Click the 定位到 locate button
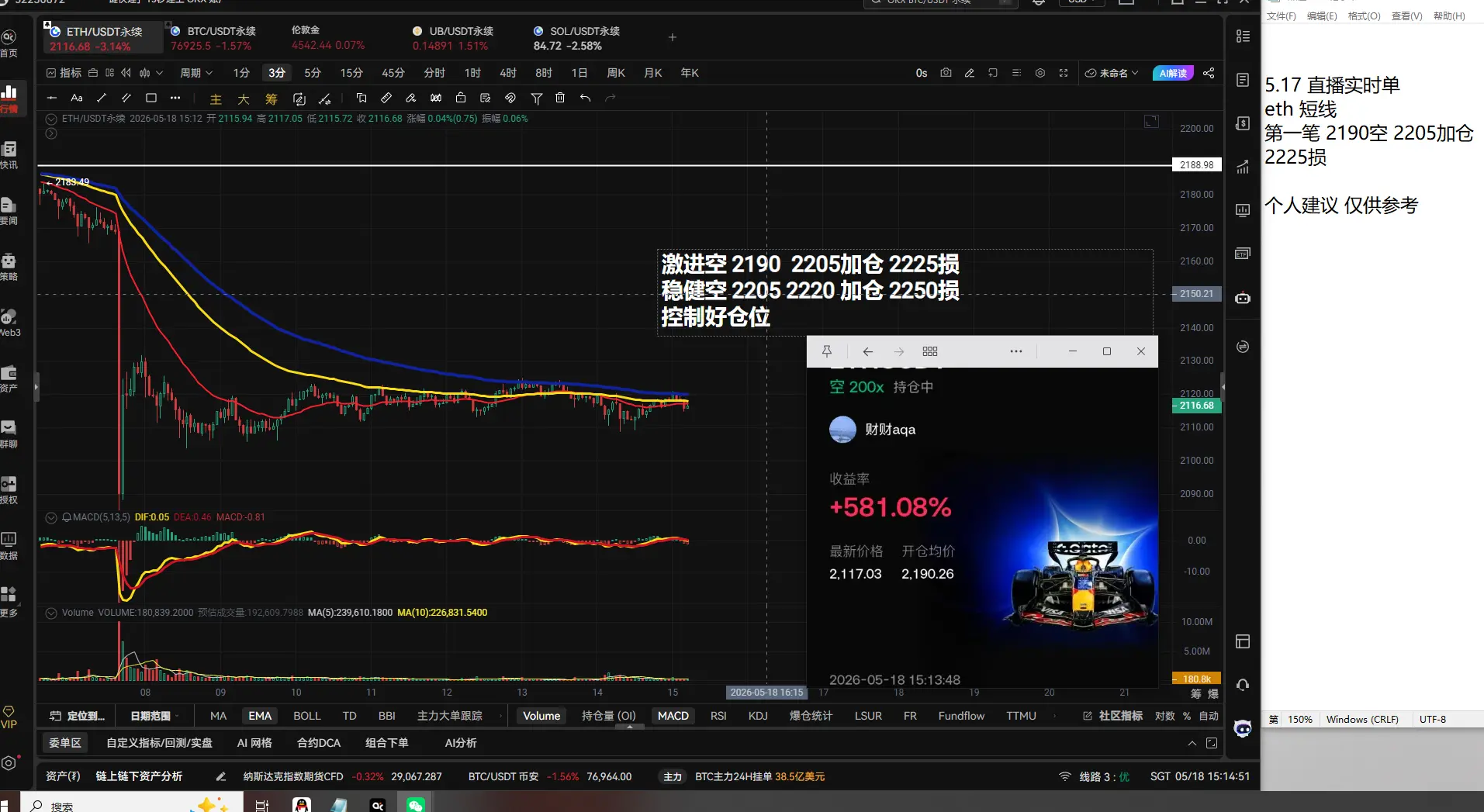This screenshot has width=1484, height=812. [x=76, y=716]
